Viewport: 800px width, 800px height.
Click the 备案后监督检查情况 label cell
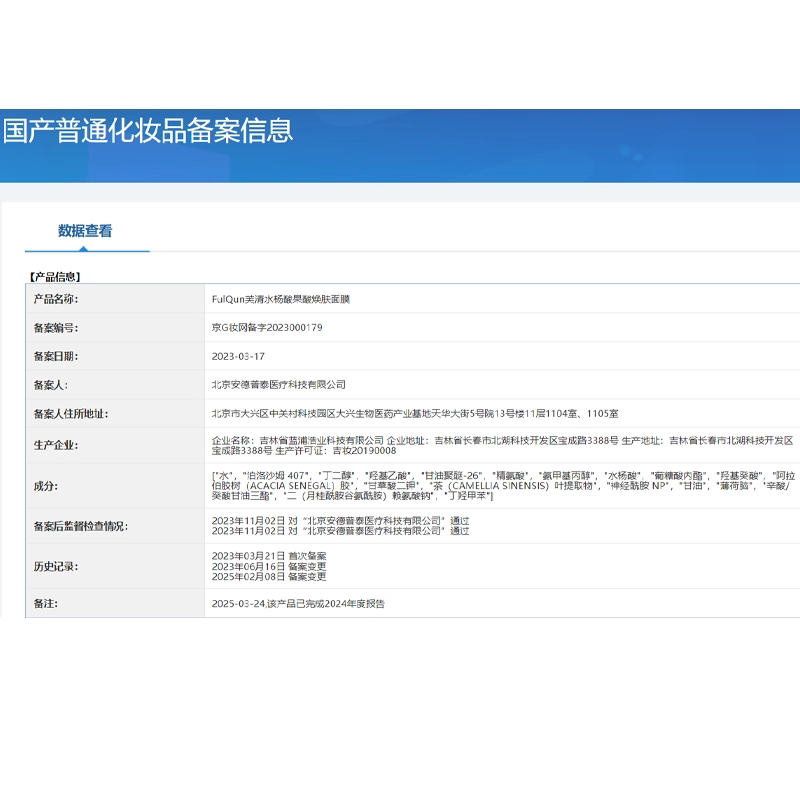coord(115,526)
